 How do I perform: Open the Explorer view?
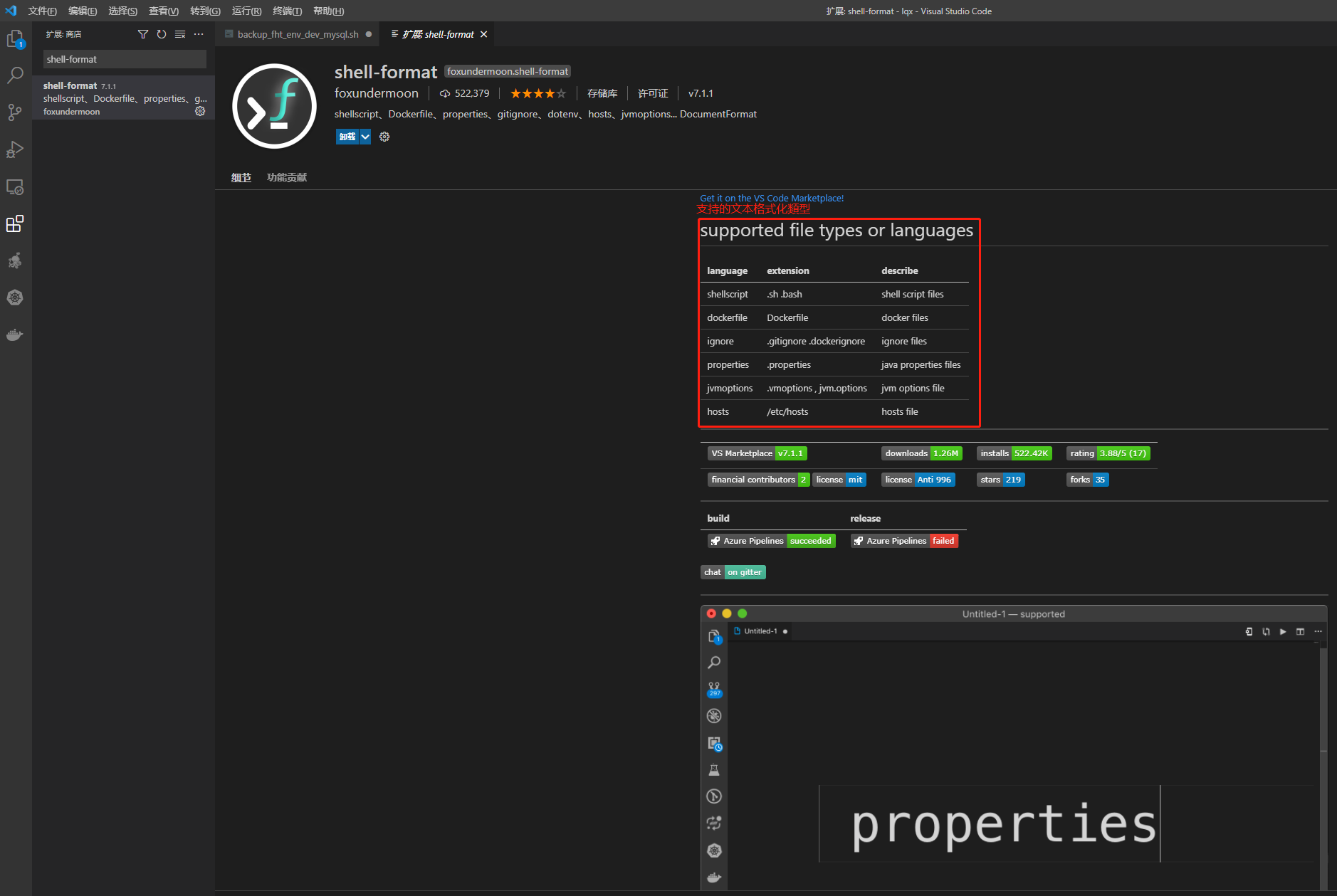[x=16, y=38]
